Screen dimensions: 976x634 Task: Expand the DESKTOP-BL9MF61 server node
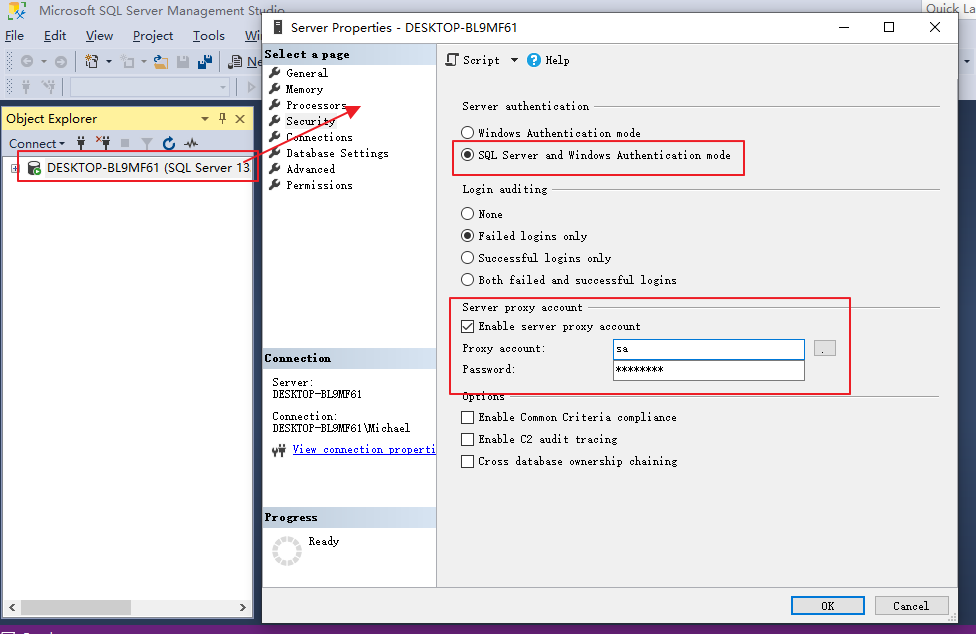click(x=15, y=167)
